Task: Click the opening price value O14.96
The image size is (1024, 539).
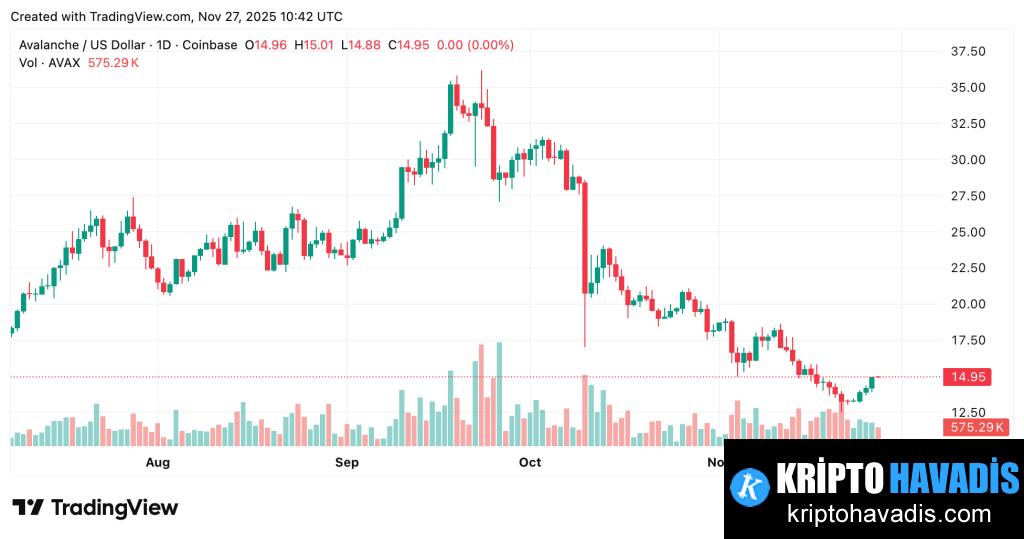Action: pos(265,45)
